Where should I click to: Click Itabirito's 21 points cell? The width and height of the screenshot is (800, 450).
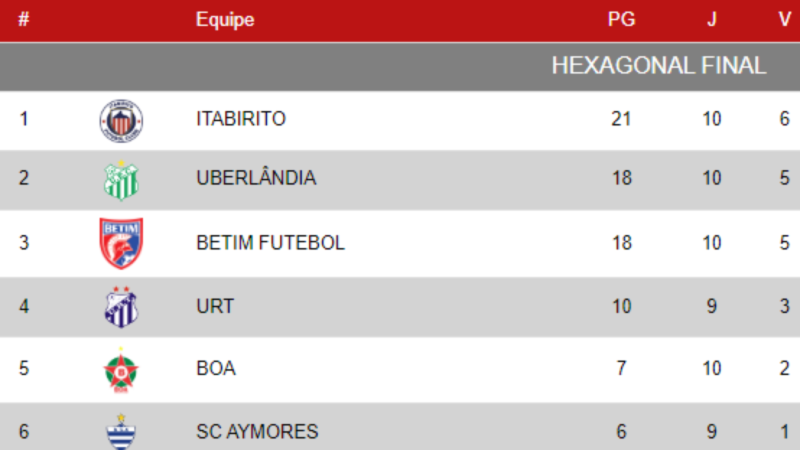[x=621, y=119]
